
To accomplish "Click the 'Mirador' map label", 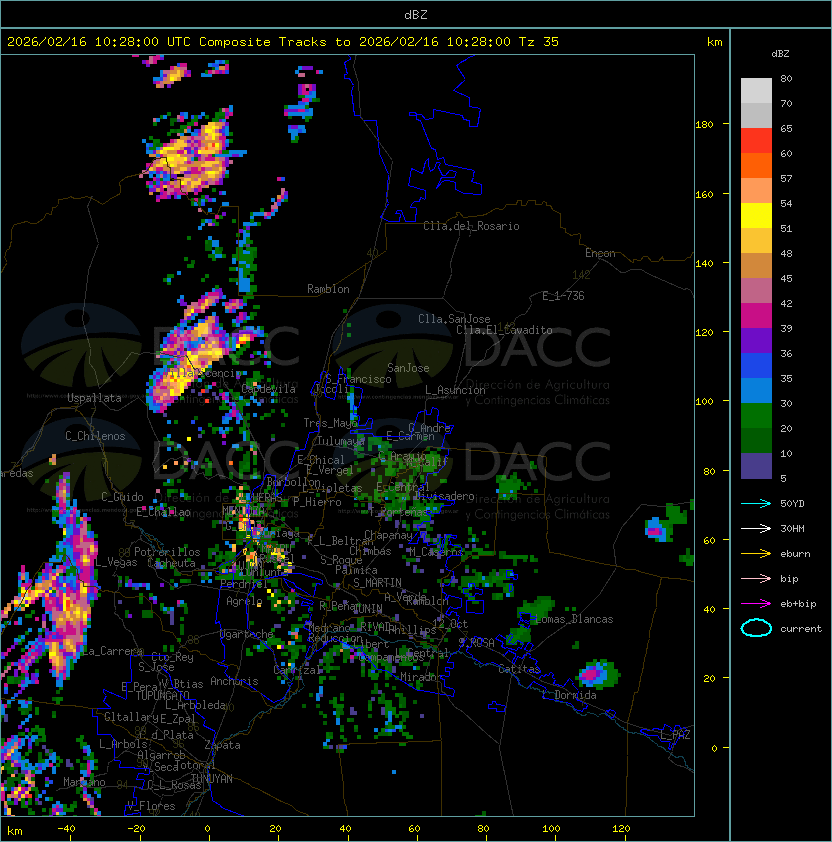I will 421,677.
